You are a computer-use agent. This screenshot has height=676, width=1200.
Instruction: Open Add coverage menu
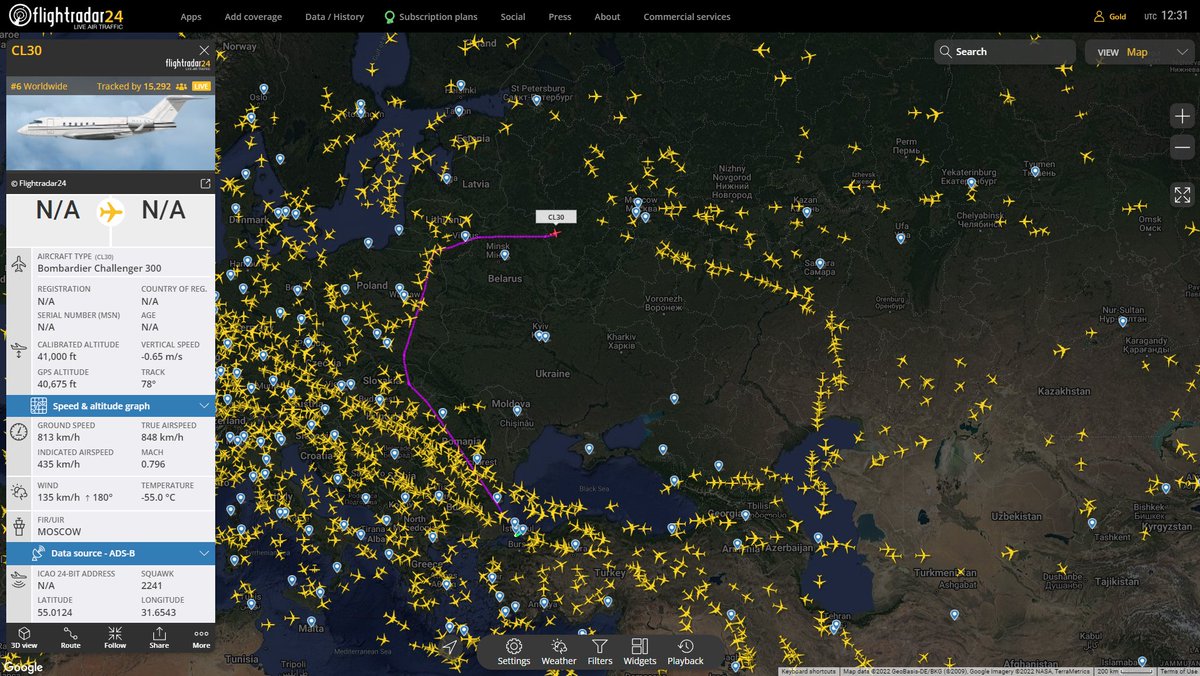point(253,17)
